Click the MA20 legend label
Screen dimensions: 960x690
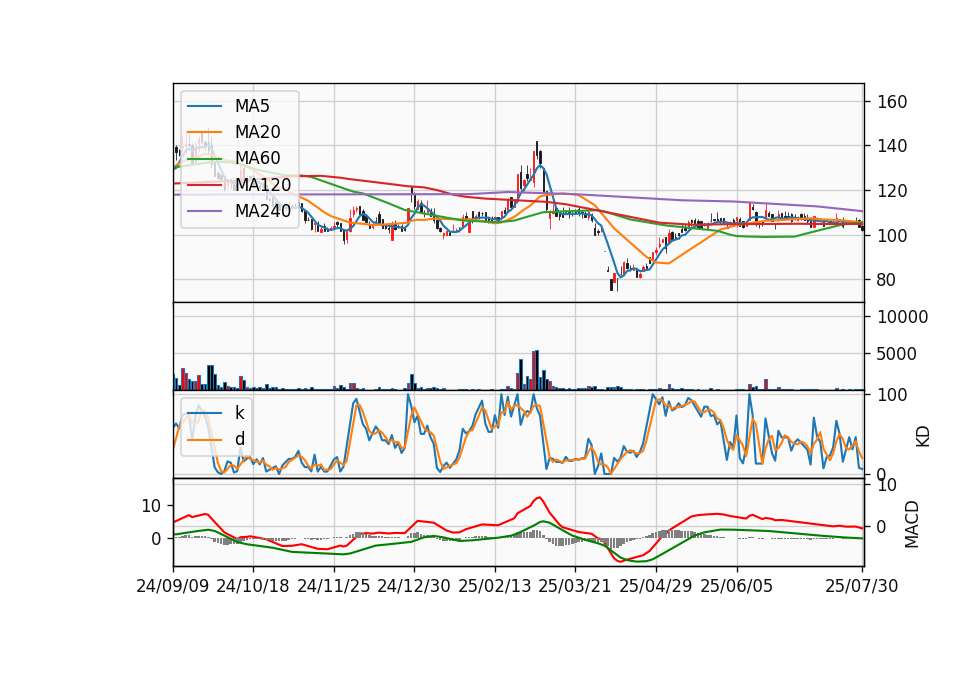[x=257, y=132]
